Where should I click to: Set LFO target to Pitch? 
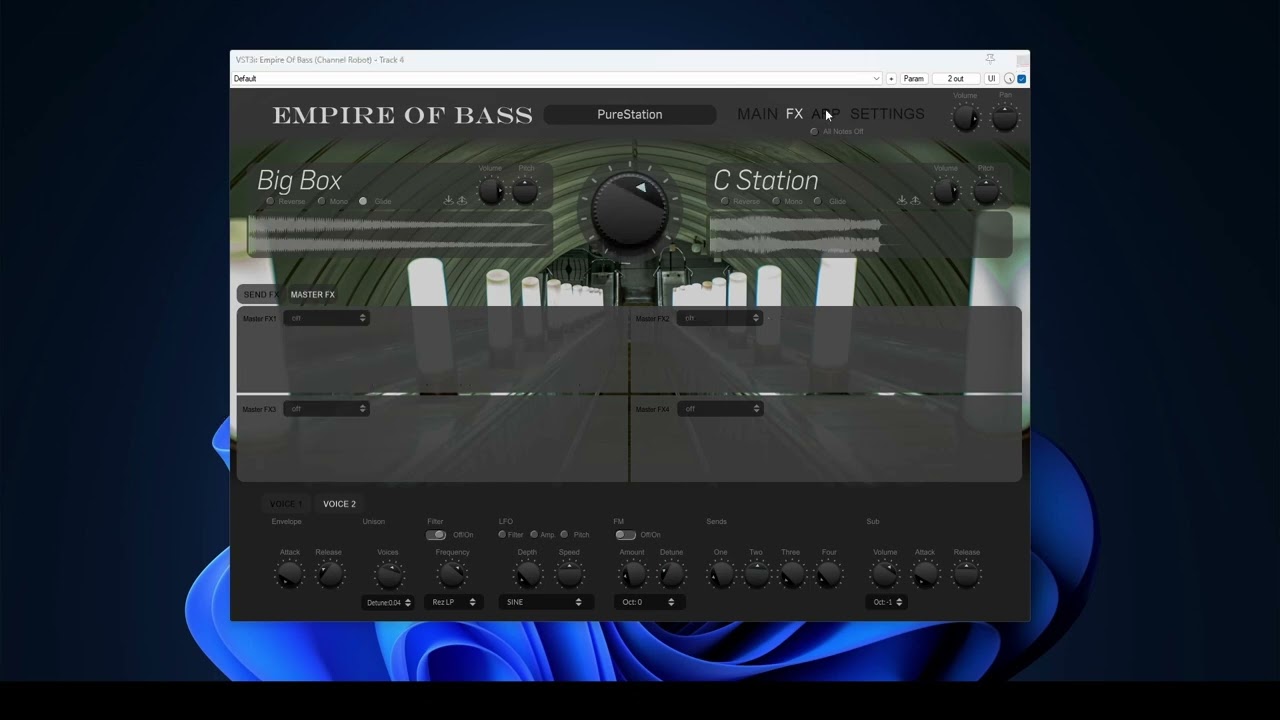click(x=564, y=535)
